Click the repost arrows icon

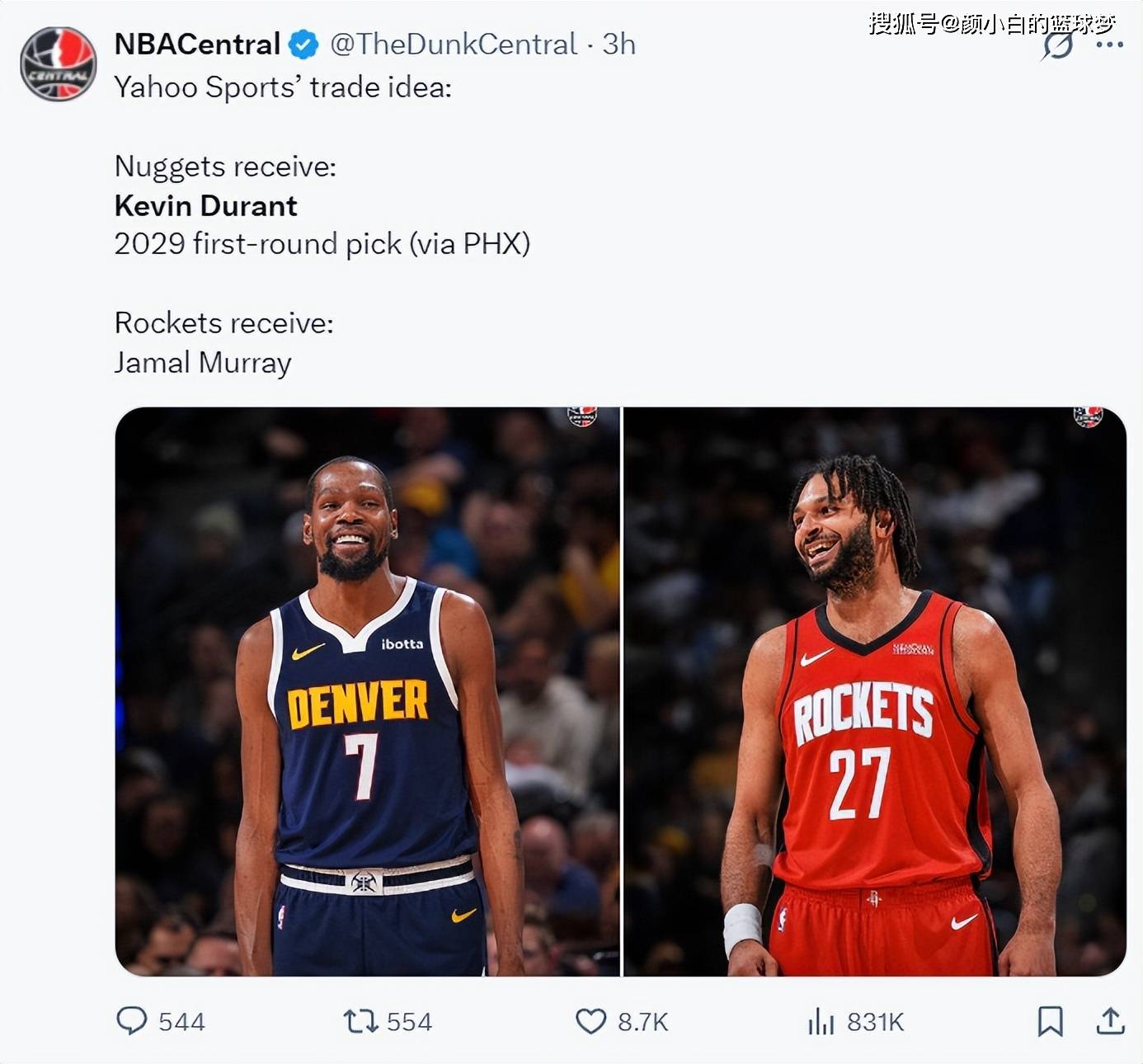(x=360, y=1022)
